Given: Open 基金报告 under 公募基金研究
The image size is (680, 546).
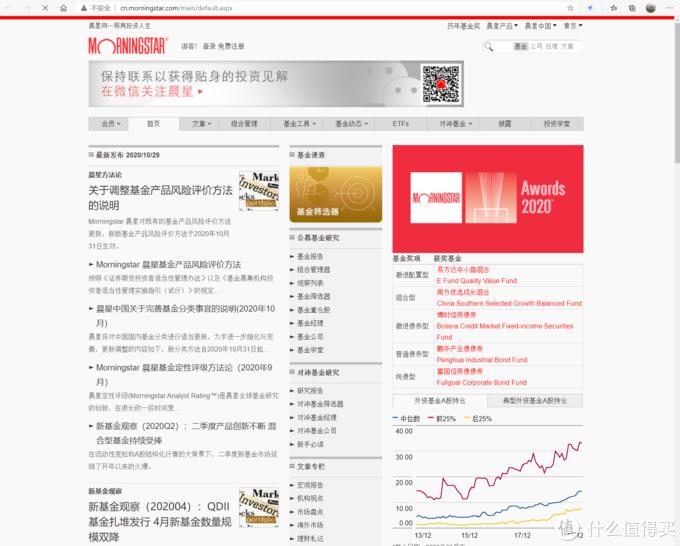Looking at the screenshot, I should [x=310, y=256].
